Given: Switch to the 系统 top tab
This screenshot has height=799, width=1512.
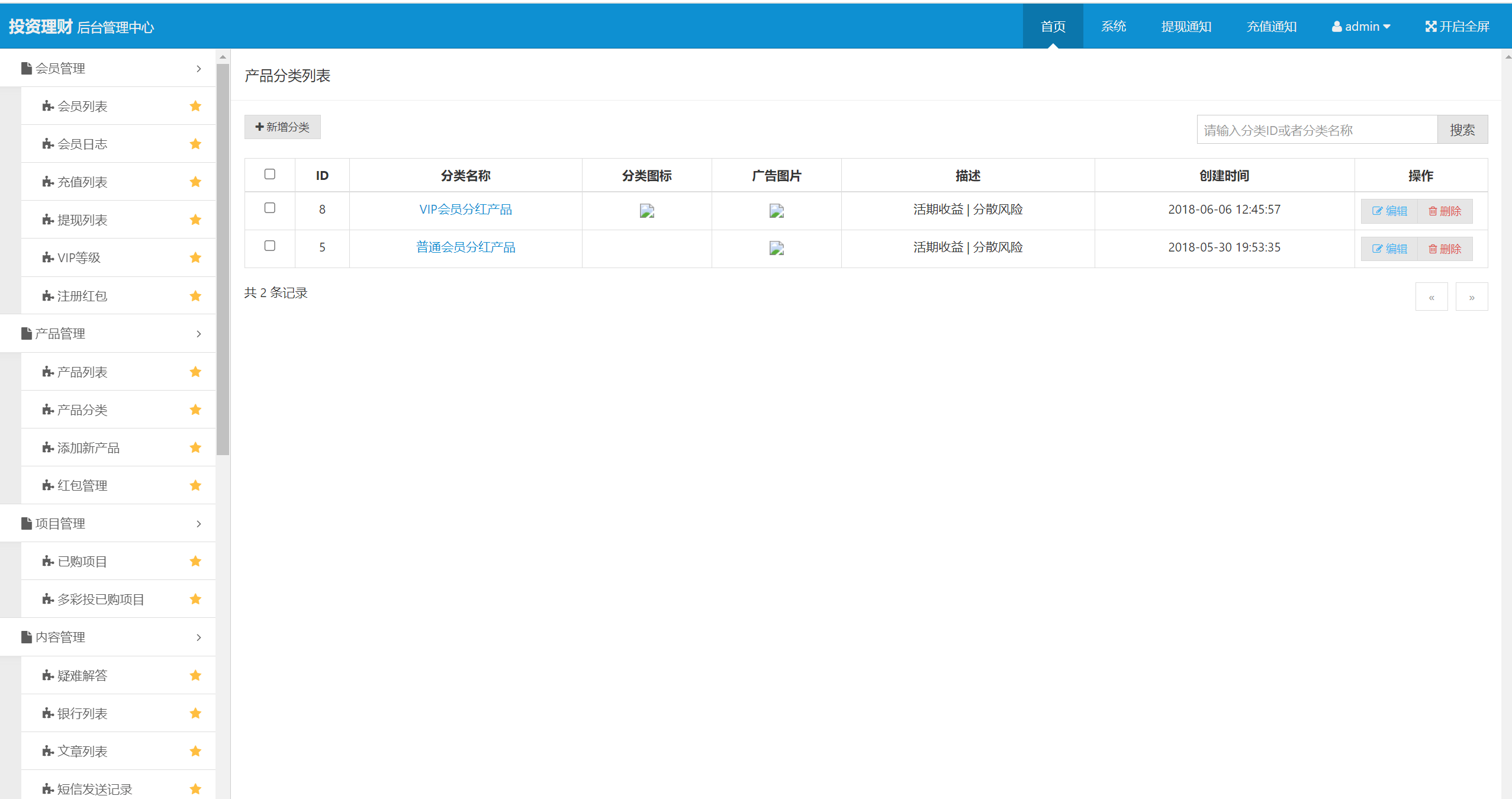Looking at the screenshot, I should 1113,26.
